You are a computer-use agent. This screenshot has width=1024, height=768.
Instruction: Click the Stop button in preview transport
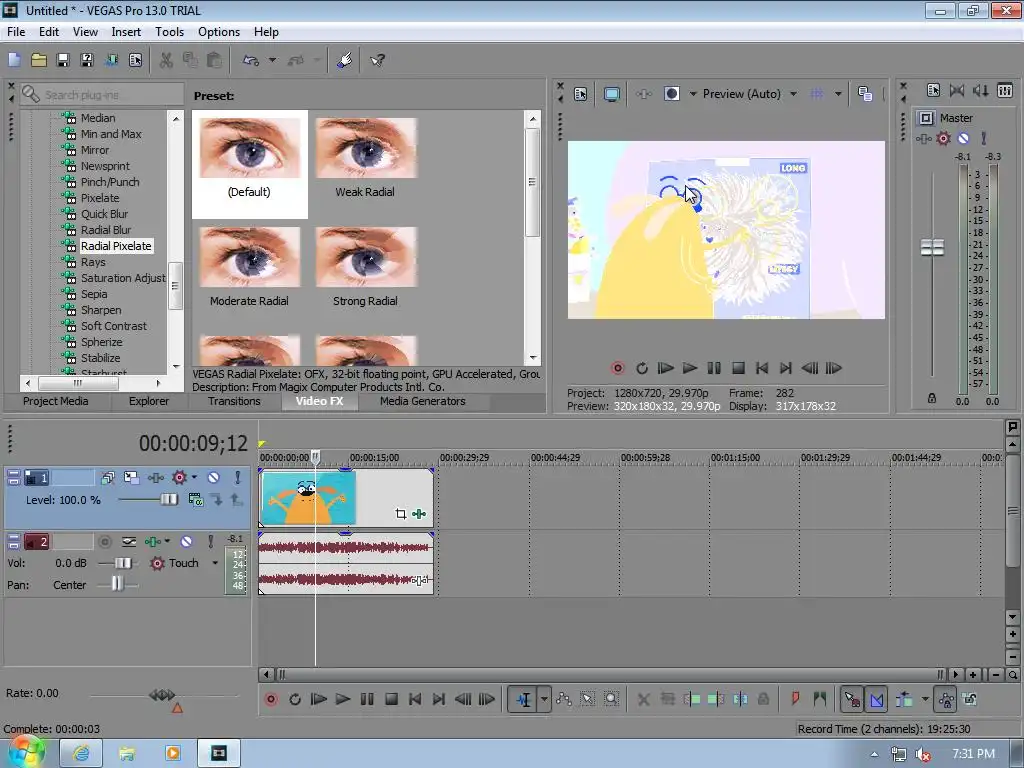point(738,368)
